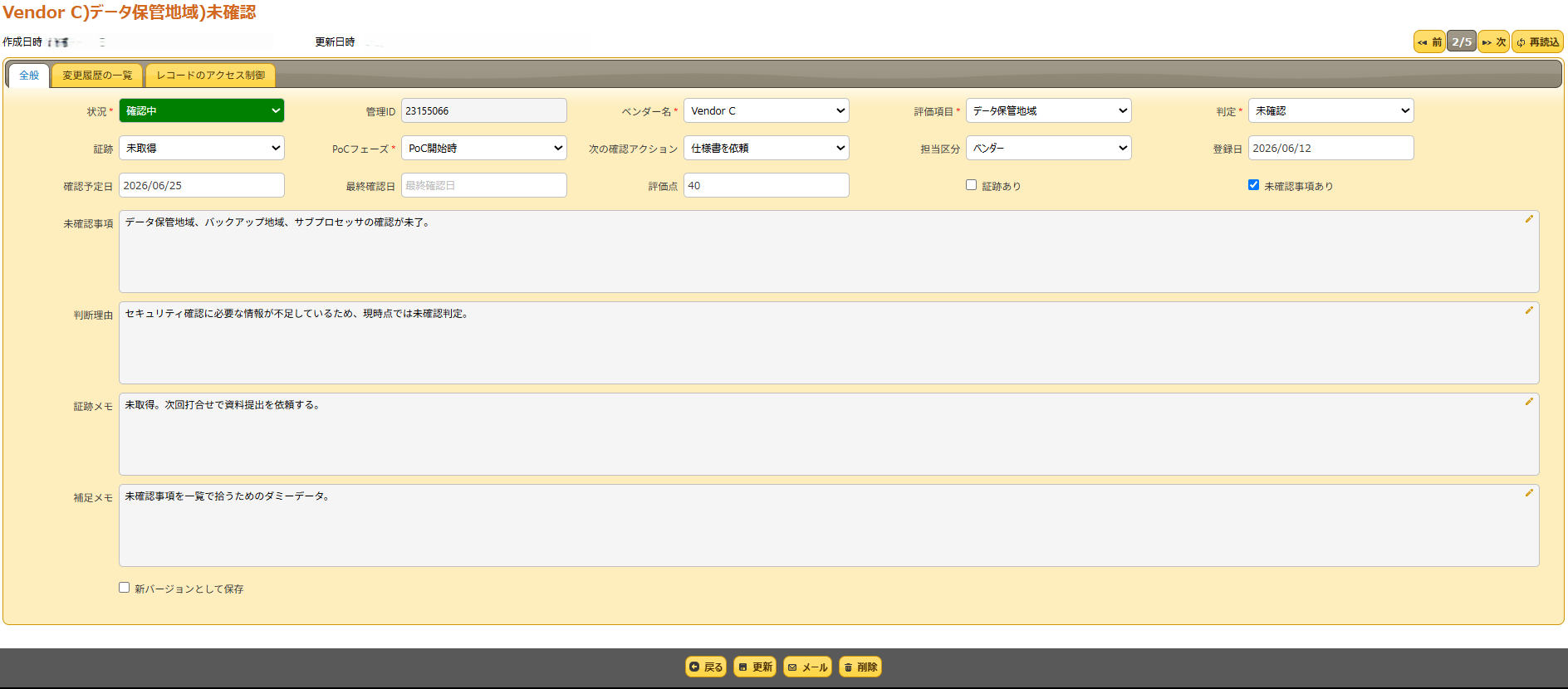Click the 確認予定日 date input field
This screenshot has width=1568, height=689.
pos(202,185)
